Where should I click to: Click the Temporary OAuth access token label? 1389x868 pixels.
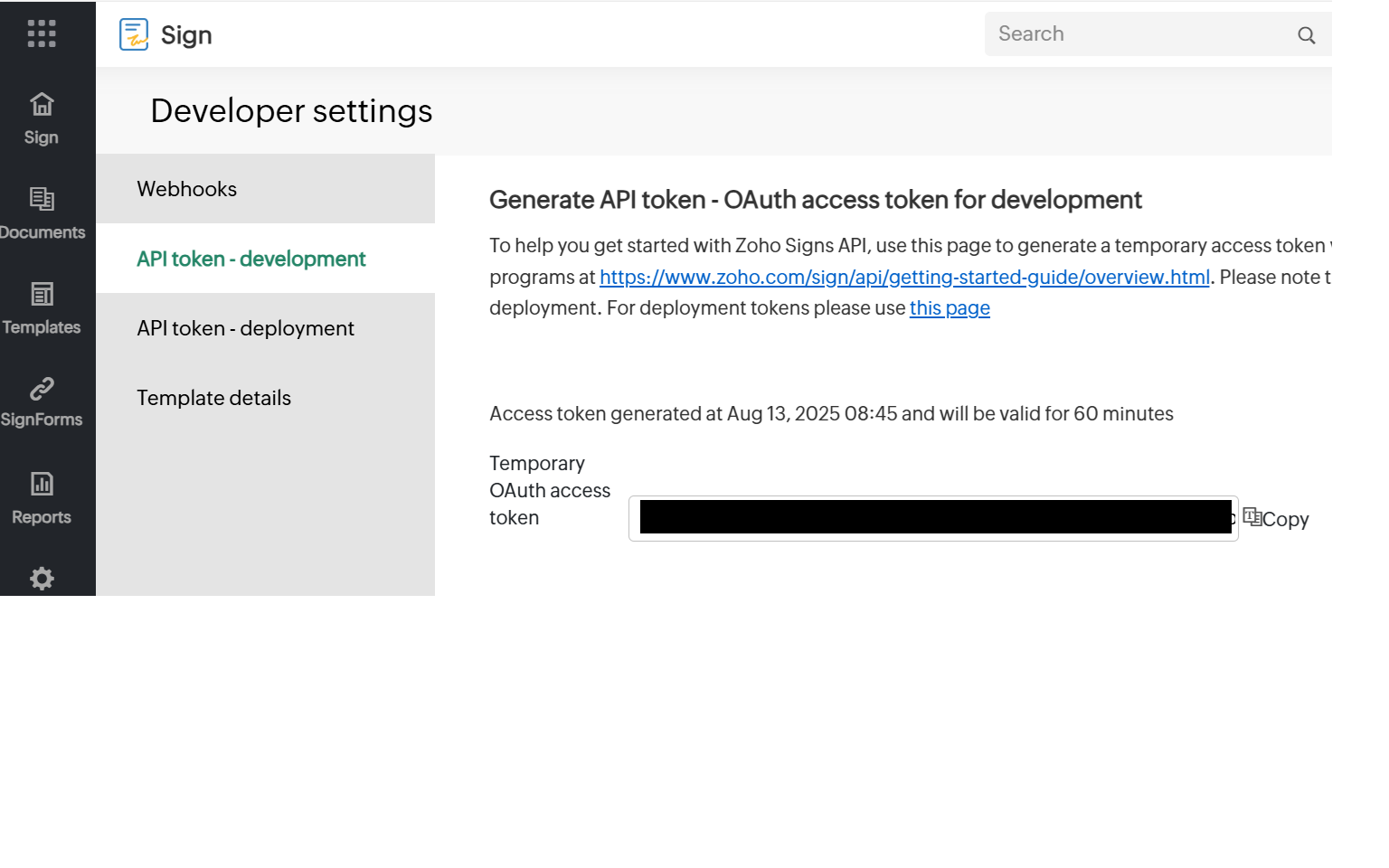tap(550, 490)
